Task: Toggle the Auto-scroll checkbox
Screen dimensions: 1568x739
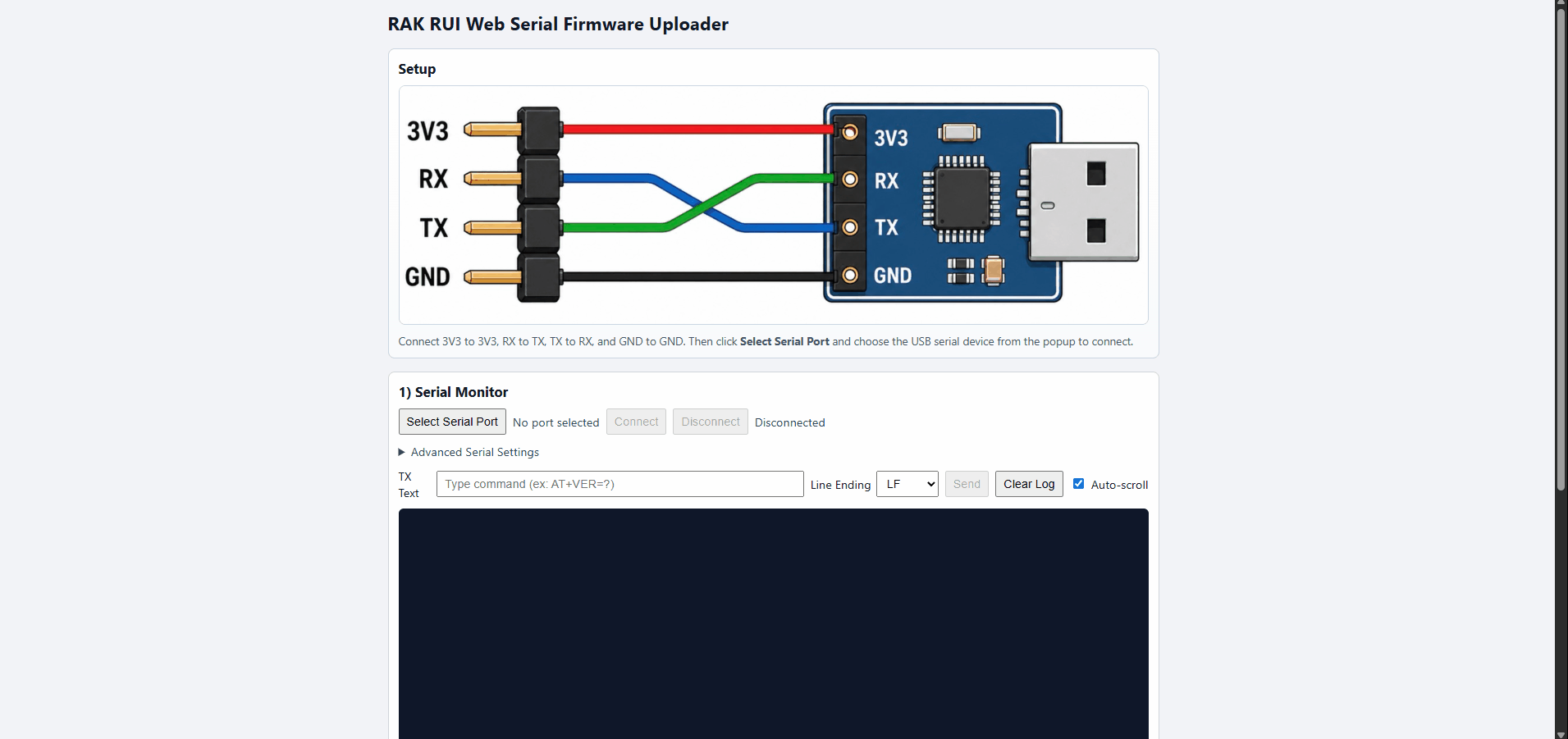Action: click(x=1078, y=484)
